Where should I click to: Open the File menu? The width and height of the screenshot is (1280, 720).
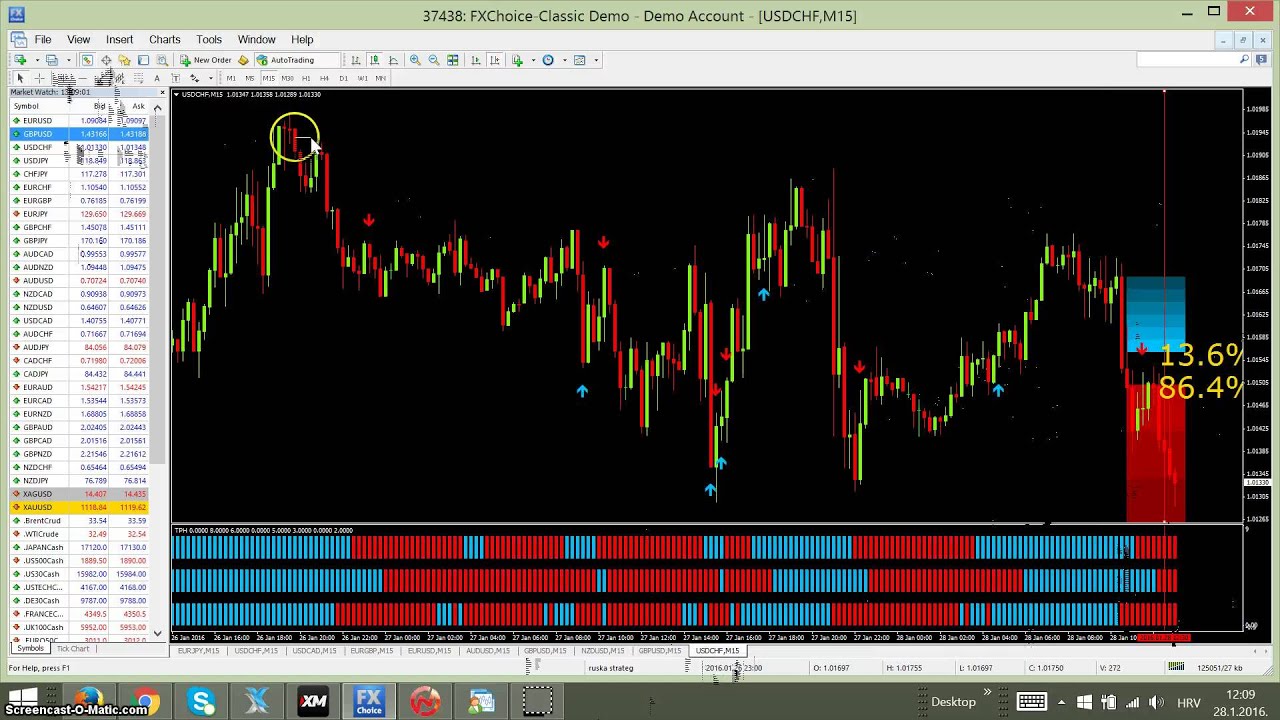(43, 39)
